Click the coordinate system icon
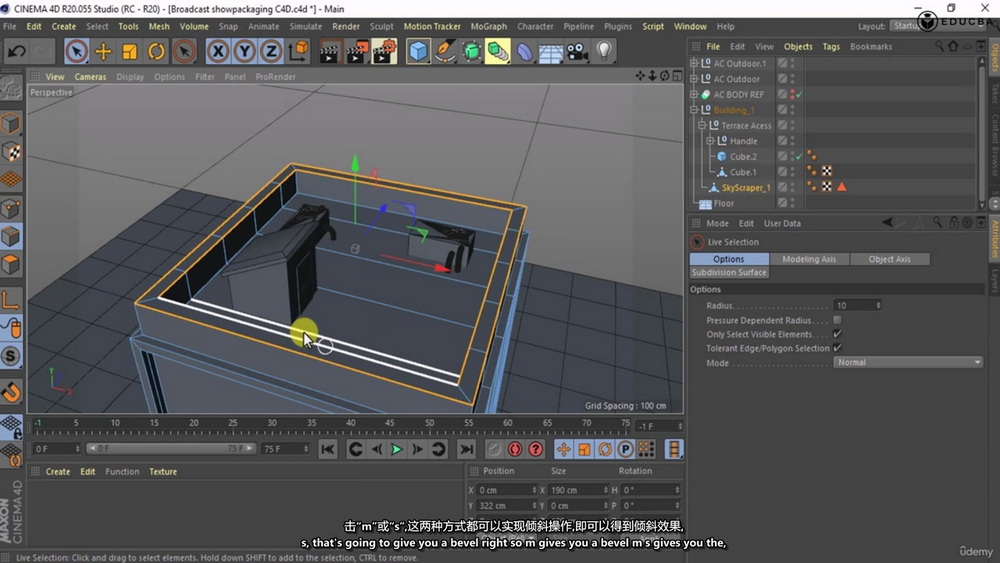This screenshot has width=1000, height=563. (x=298, y=51)
